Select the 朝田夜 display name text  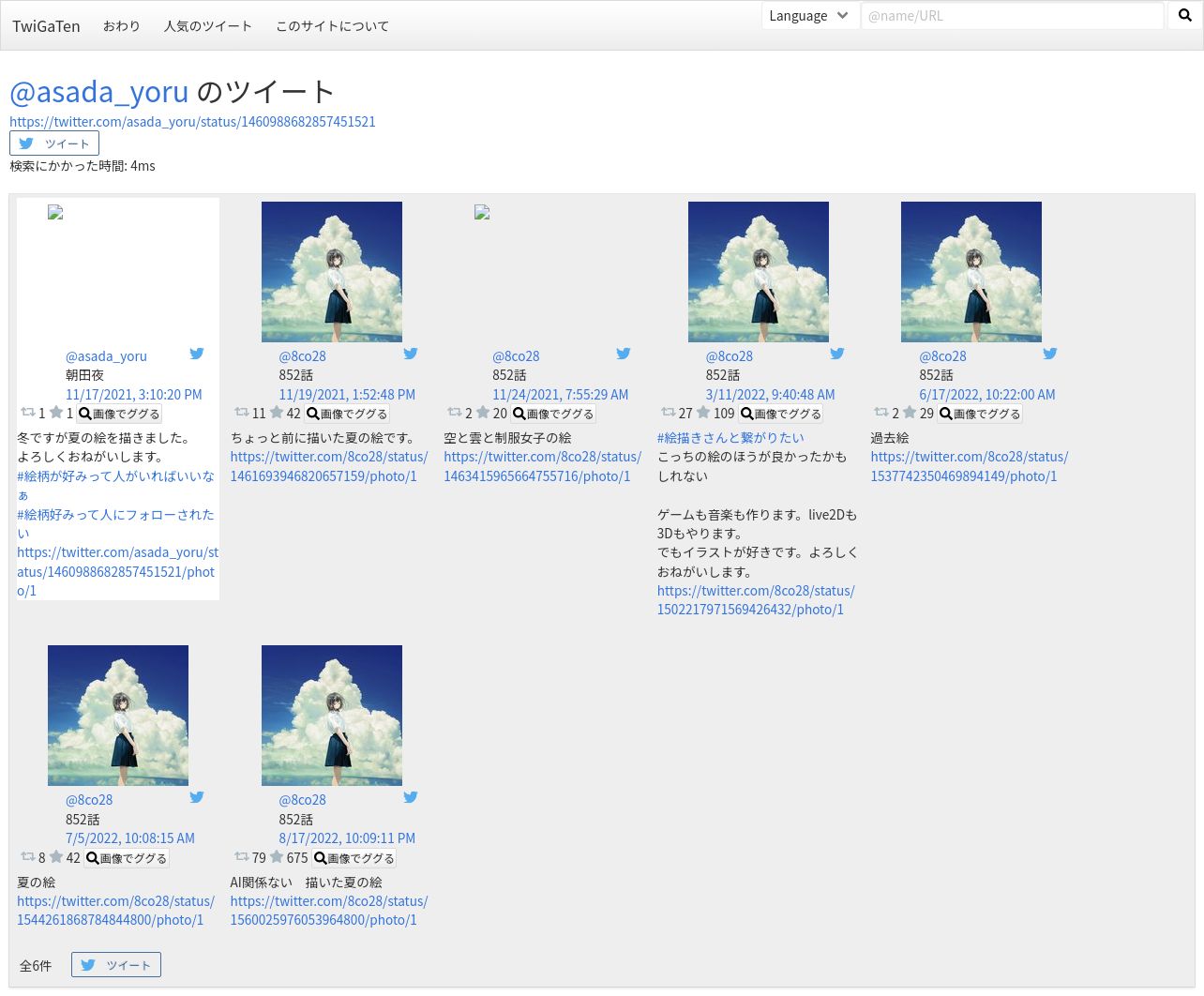(x=84, y=375)
